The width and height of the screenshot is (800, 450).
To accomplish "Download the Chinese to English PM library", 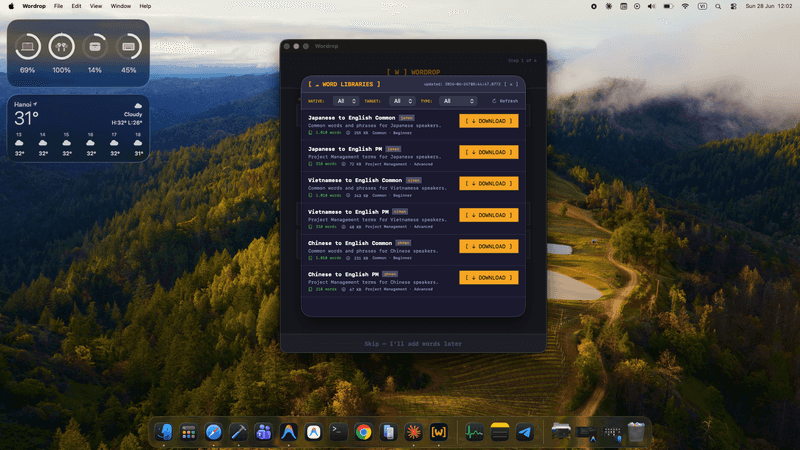I will [489, 278].
